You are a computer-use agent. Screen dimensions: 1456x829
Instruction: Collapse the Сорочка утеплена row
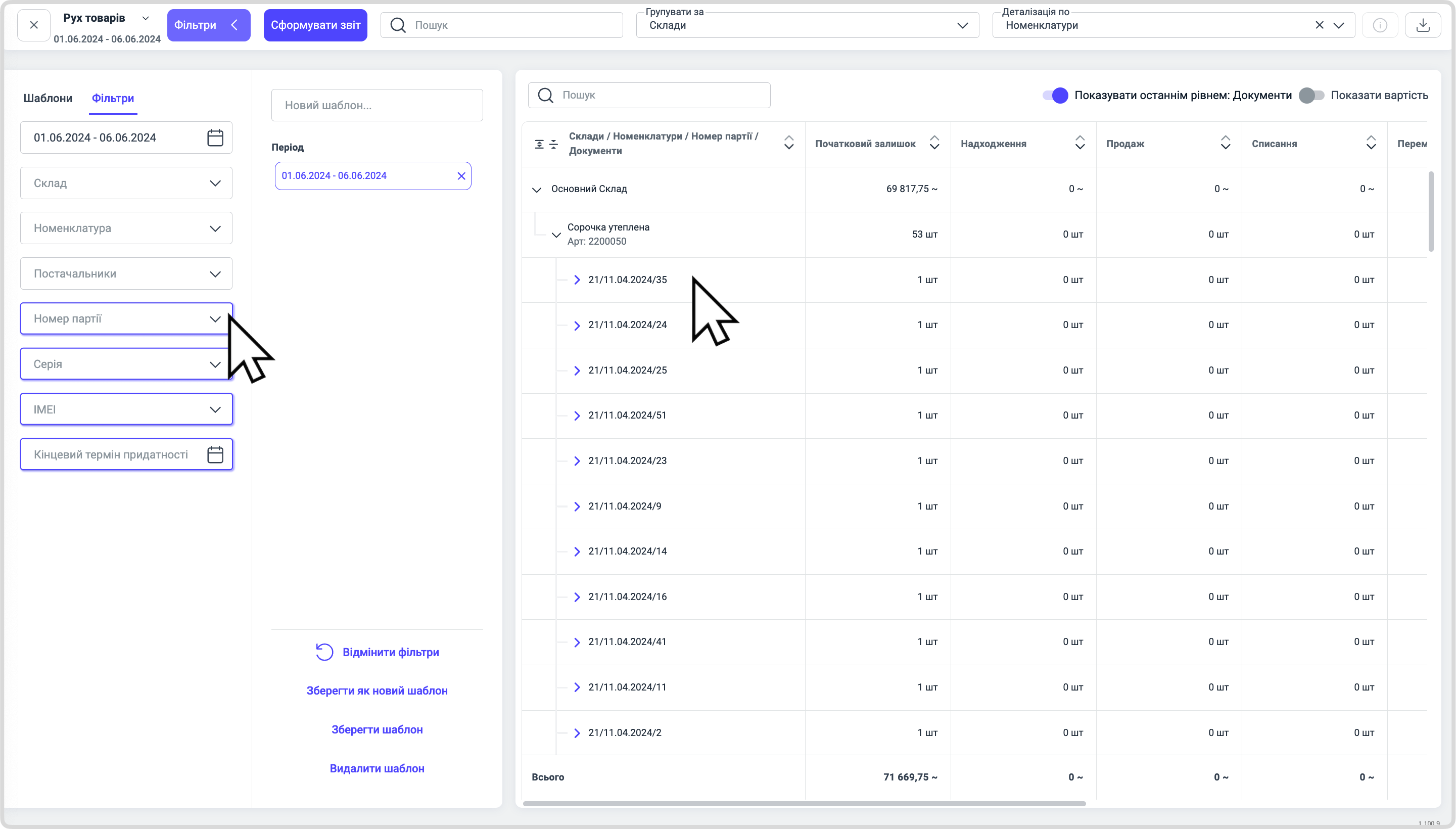[556, 235]
